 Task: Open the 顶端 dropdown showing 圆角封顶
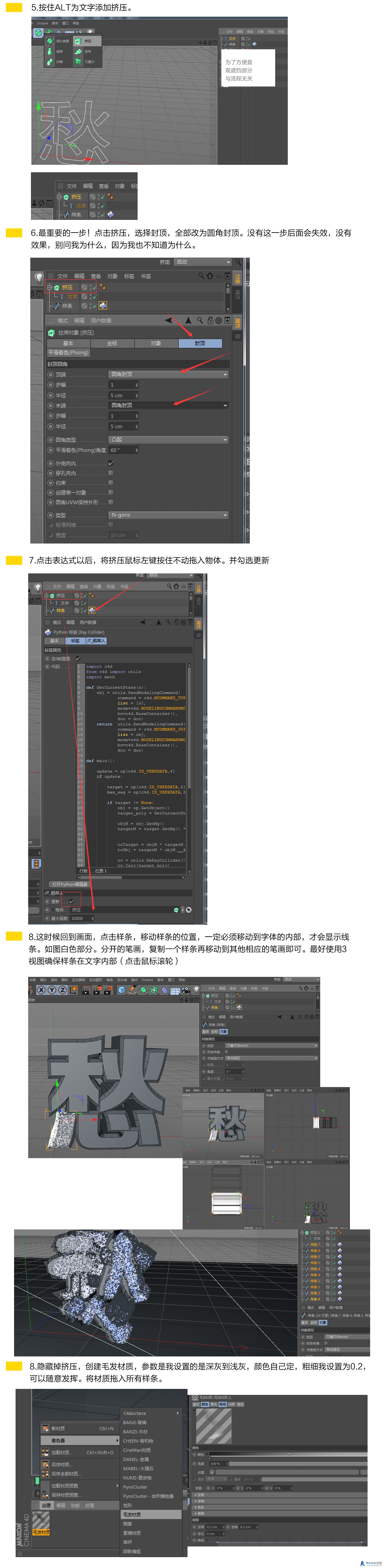coord(169,374)
